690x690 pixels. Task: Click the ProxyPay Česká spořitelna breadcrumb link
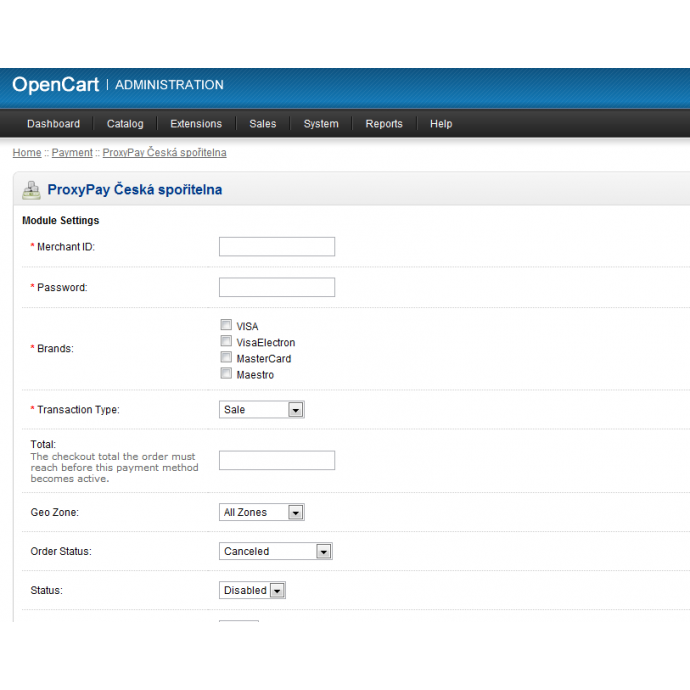click(x=165, y=152)
